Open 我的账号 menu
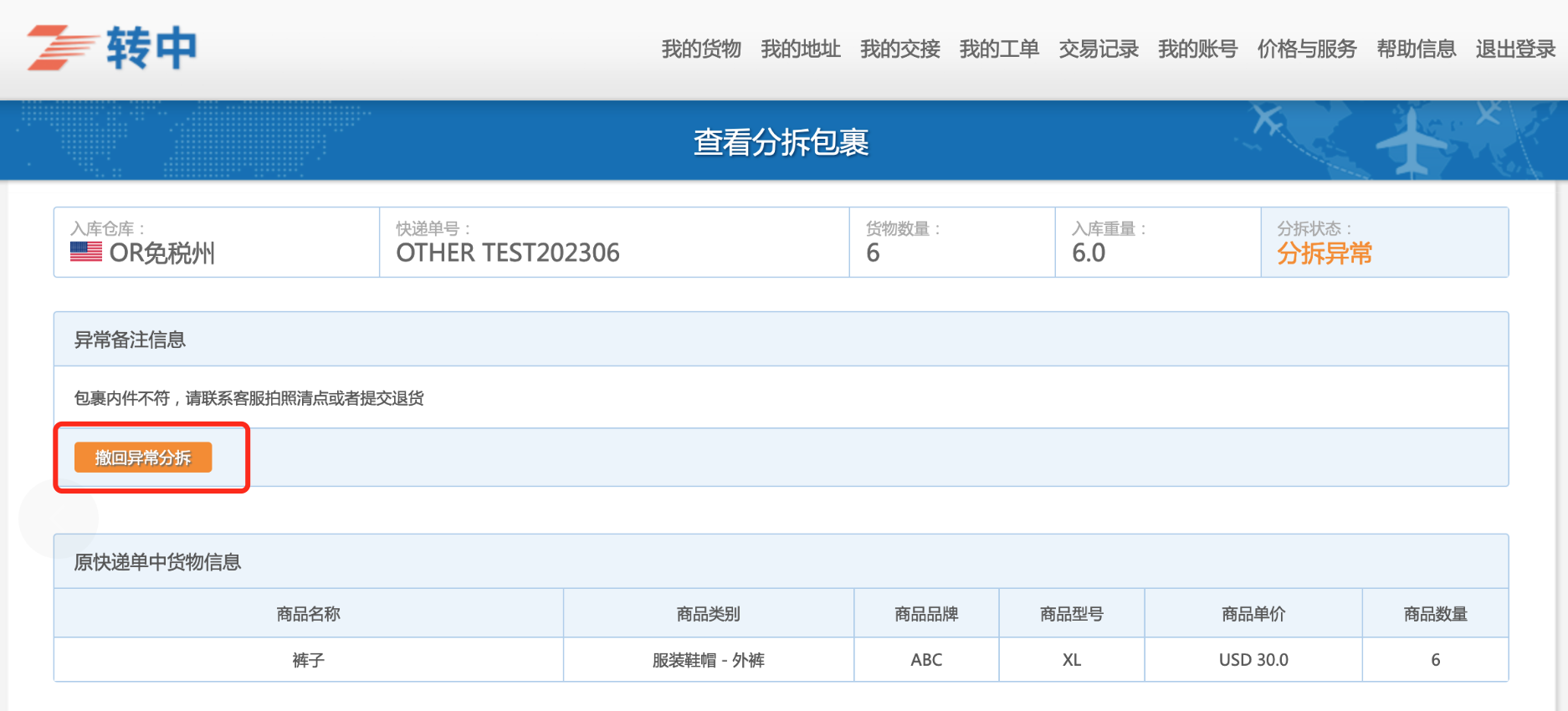Screen dimensions: 1568x711 (x=1197, y=49)
